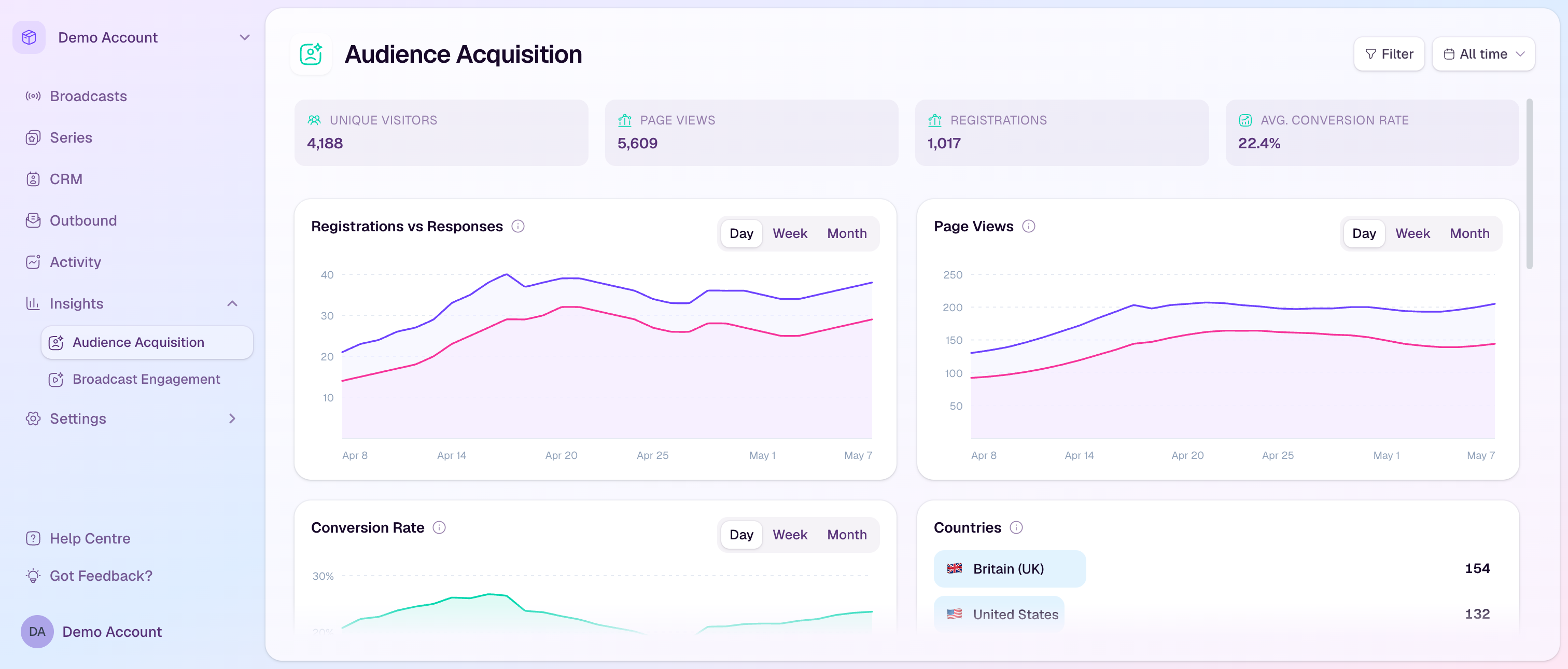The width and height of the screenshot is (1568, 669).
Task: Click the Page Views value 5,609
Action: (637, 144)
